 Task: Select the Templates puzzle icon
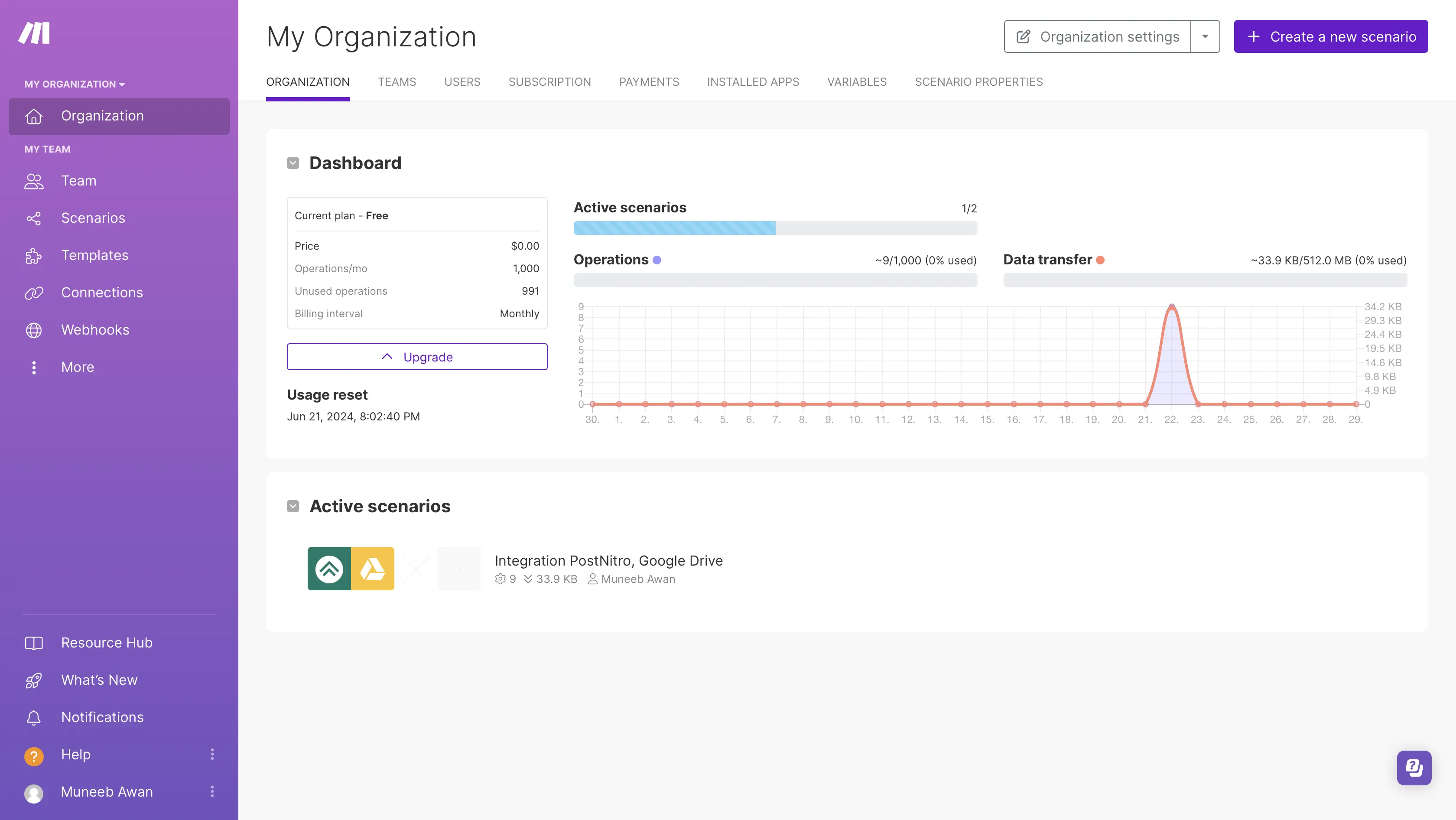click(33, 255)
